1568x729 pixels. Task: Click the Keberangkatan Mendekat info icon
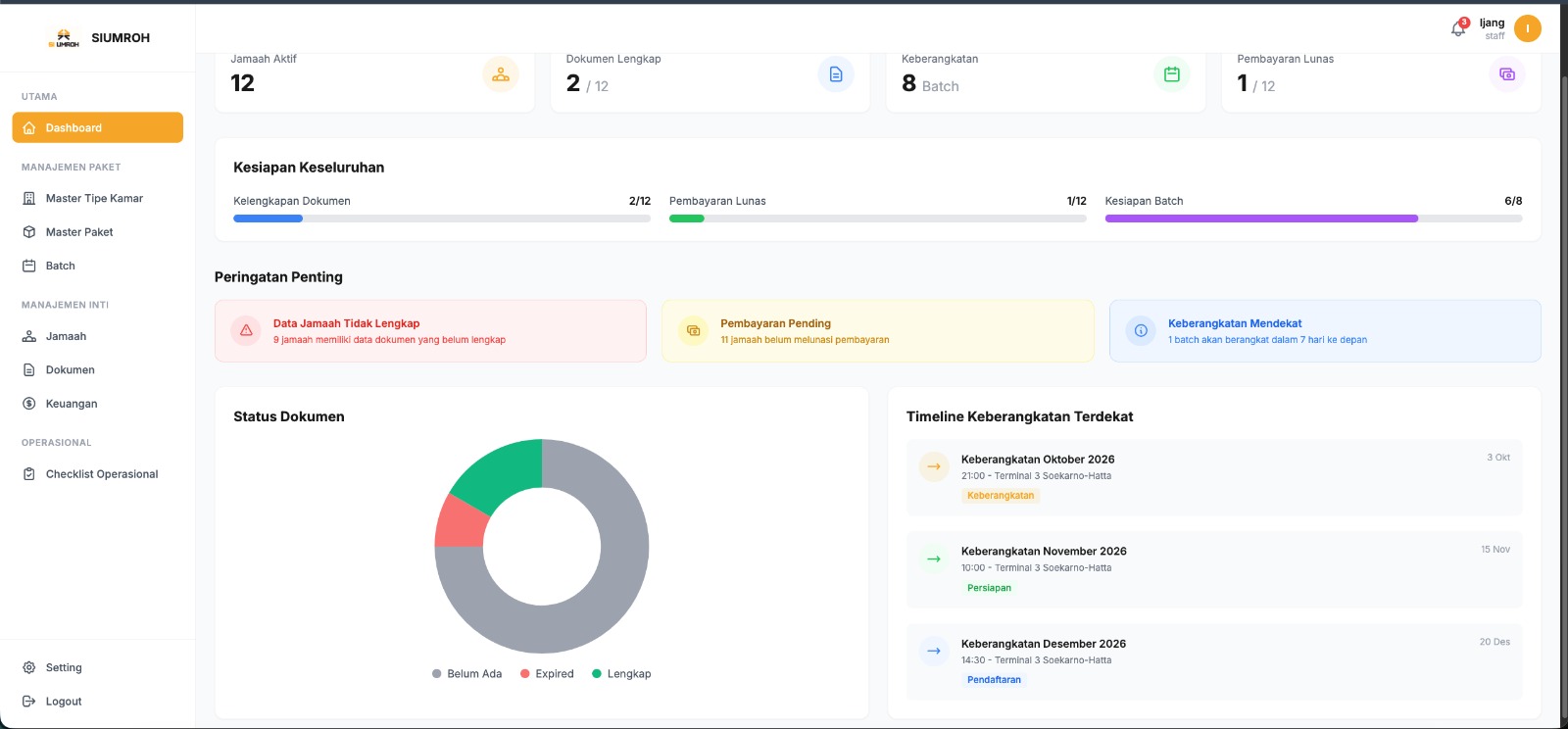[1141, 330]
